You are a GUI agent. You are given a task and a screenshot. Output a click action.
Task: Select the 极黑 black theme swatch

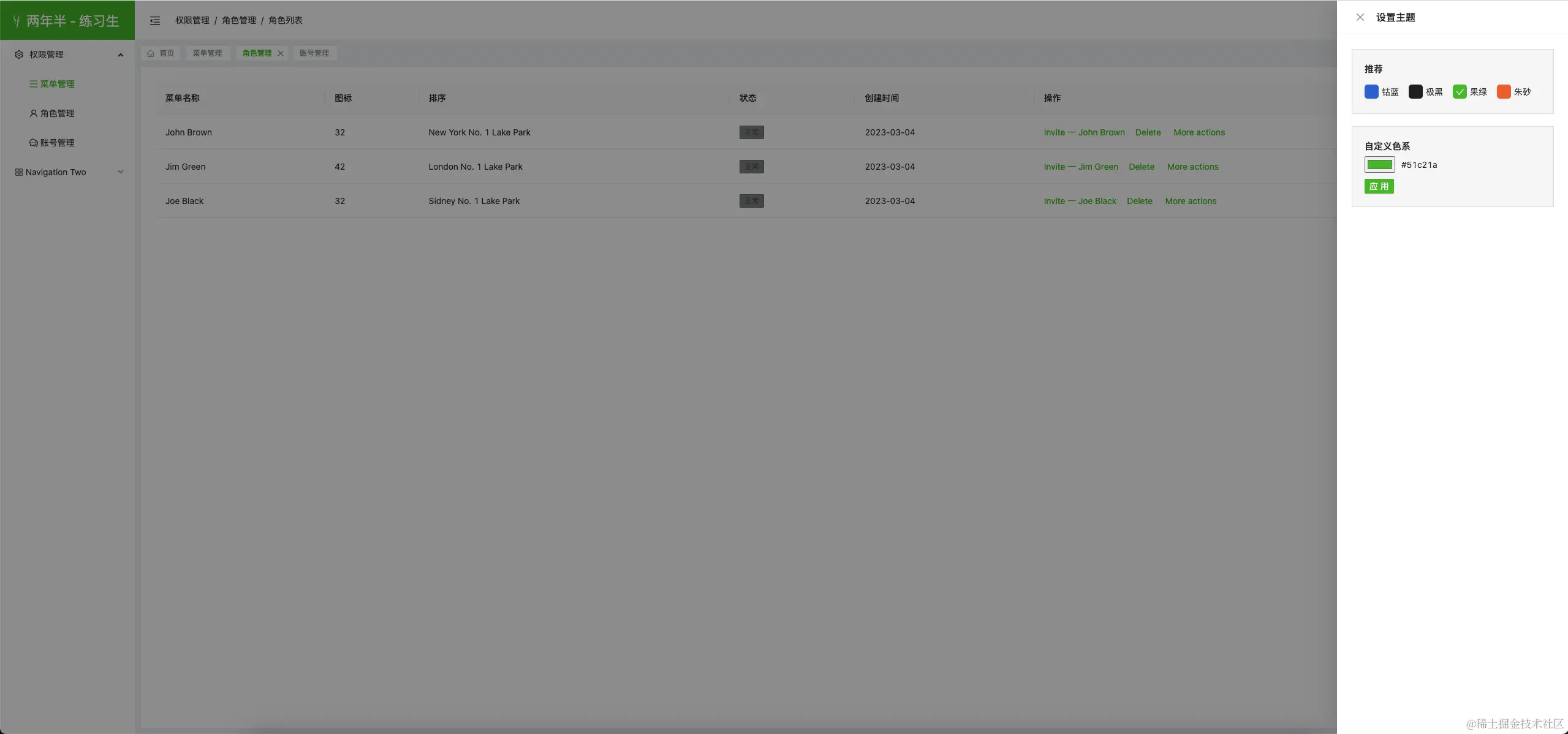click(x=1415, y=92)
